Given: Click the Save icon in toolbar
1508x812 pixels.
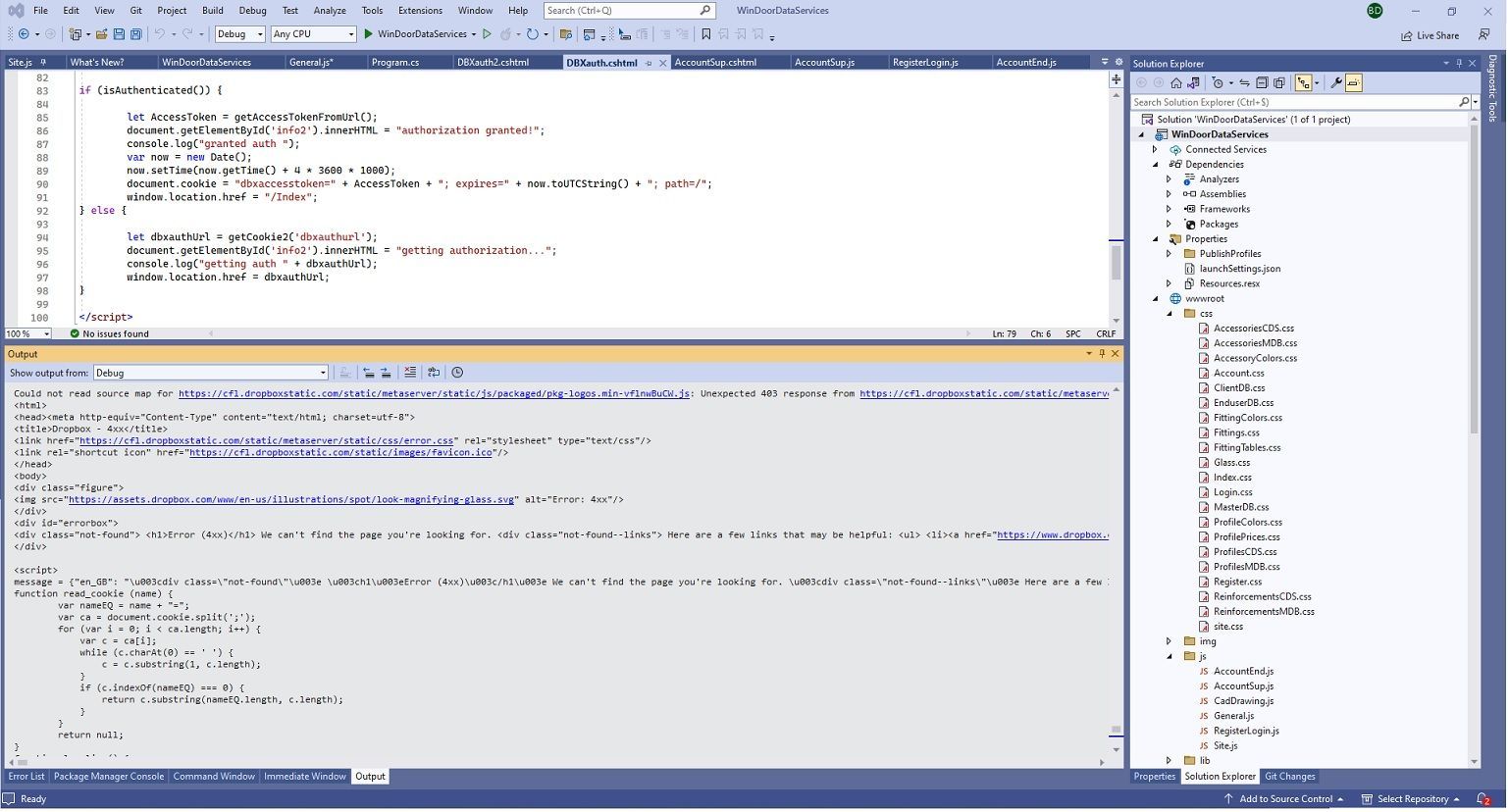Looking at the screenshot, I should (x=119, y=34).
